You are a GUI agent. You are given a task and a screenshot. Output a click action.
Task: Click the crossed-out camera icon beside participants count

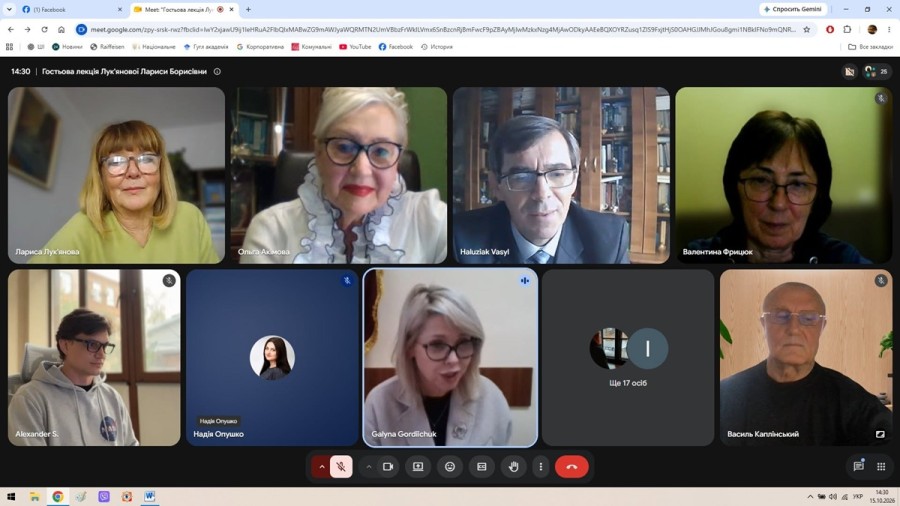click(849, 71)
